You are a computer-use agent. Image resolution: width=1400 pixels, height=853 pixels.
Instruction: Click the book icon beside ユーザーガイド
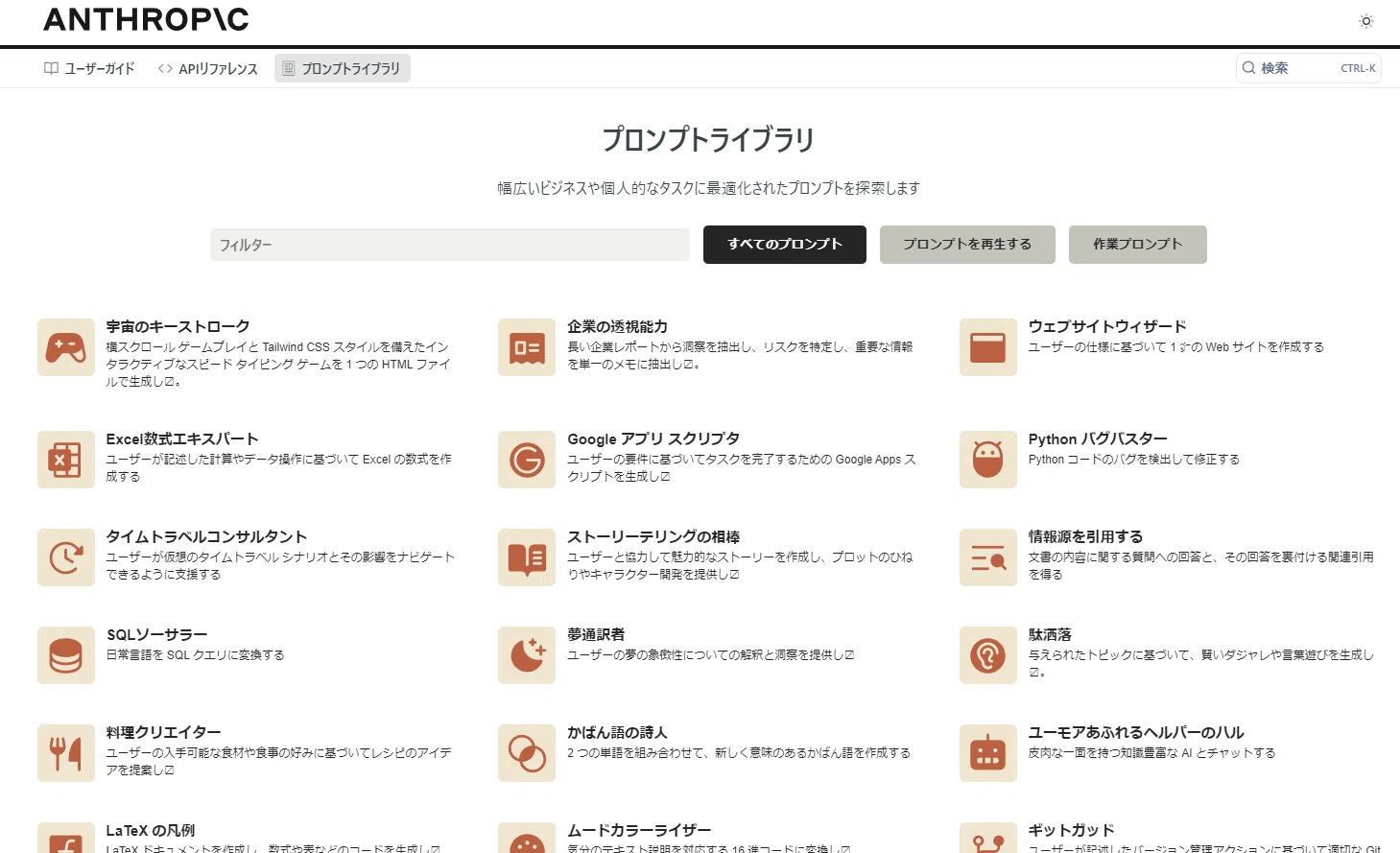click(x=52, y=68)
